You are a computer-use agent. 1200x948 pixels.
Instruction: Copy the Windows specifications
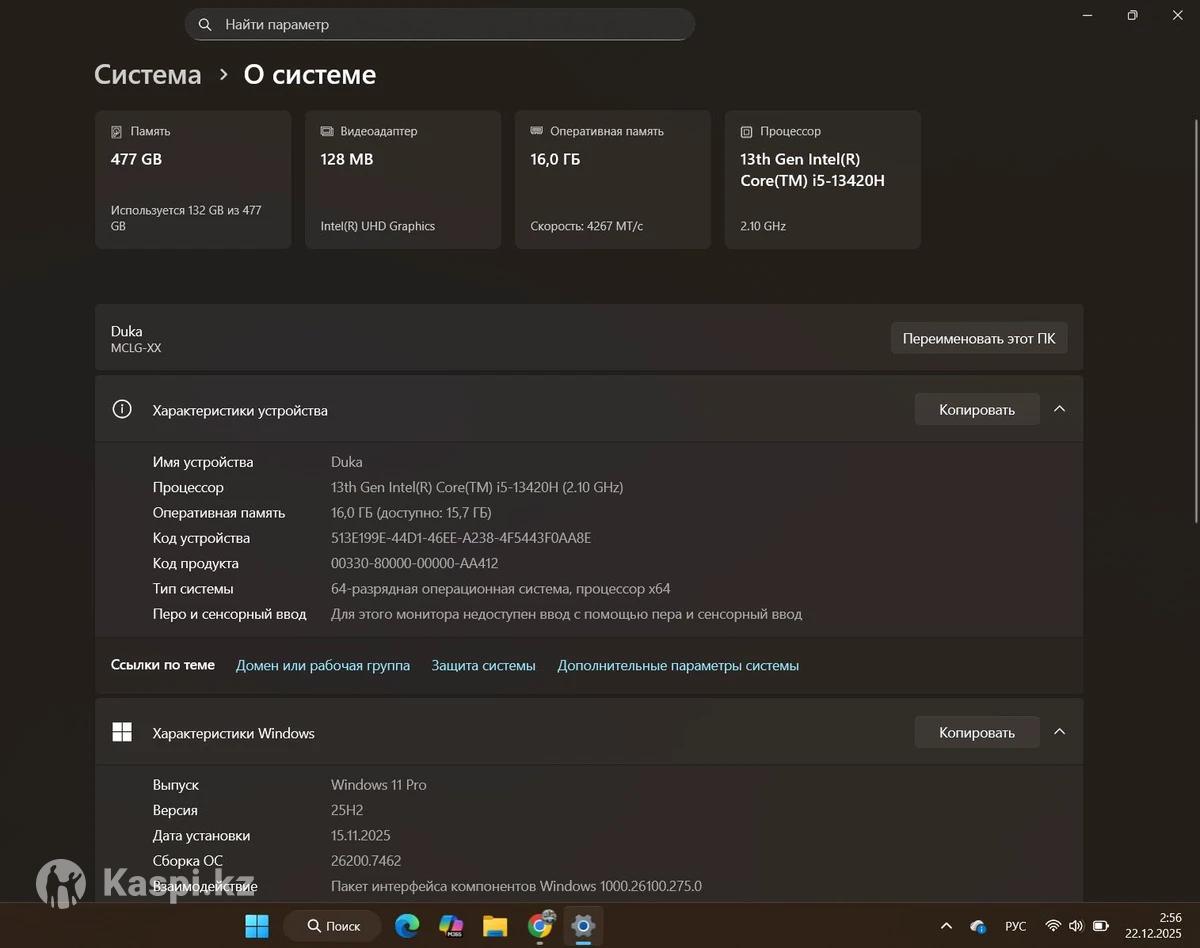tap(976, 733)
